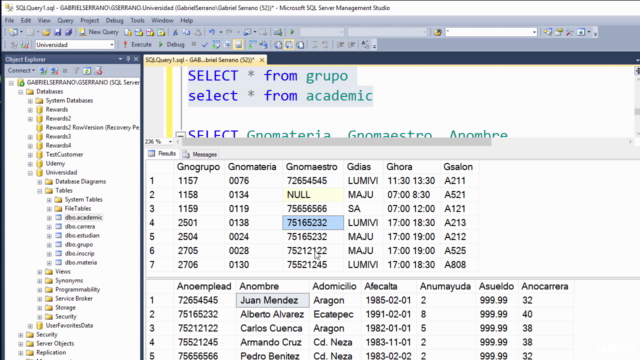Open Object Explorer window position dropdown arrow
The width and height of the screenshot is (640, 360).
[120, 59]
